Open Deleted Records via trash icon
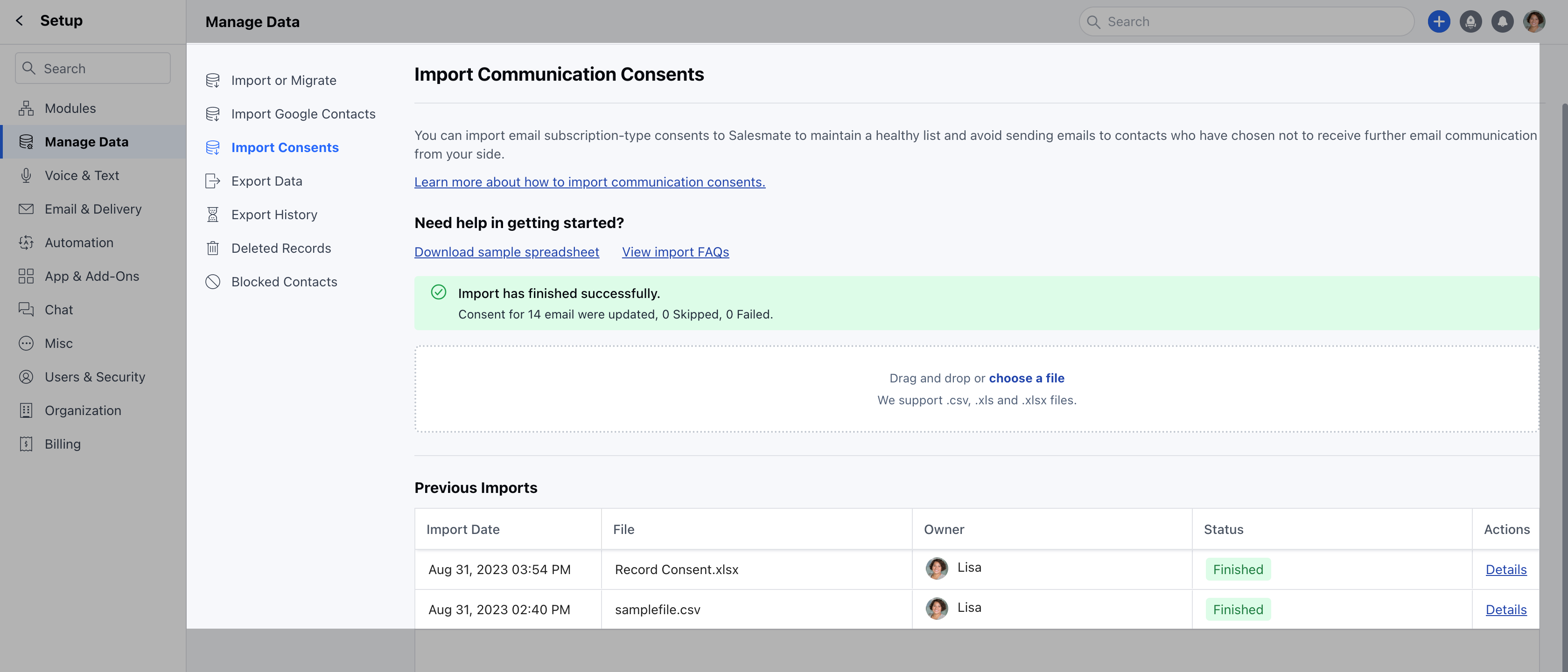The image size is (1568, 672). 212,248
